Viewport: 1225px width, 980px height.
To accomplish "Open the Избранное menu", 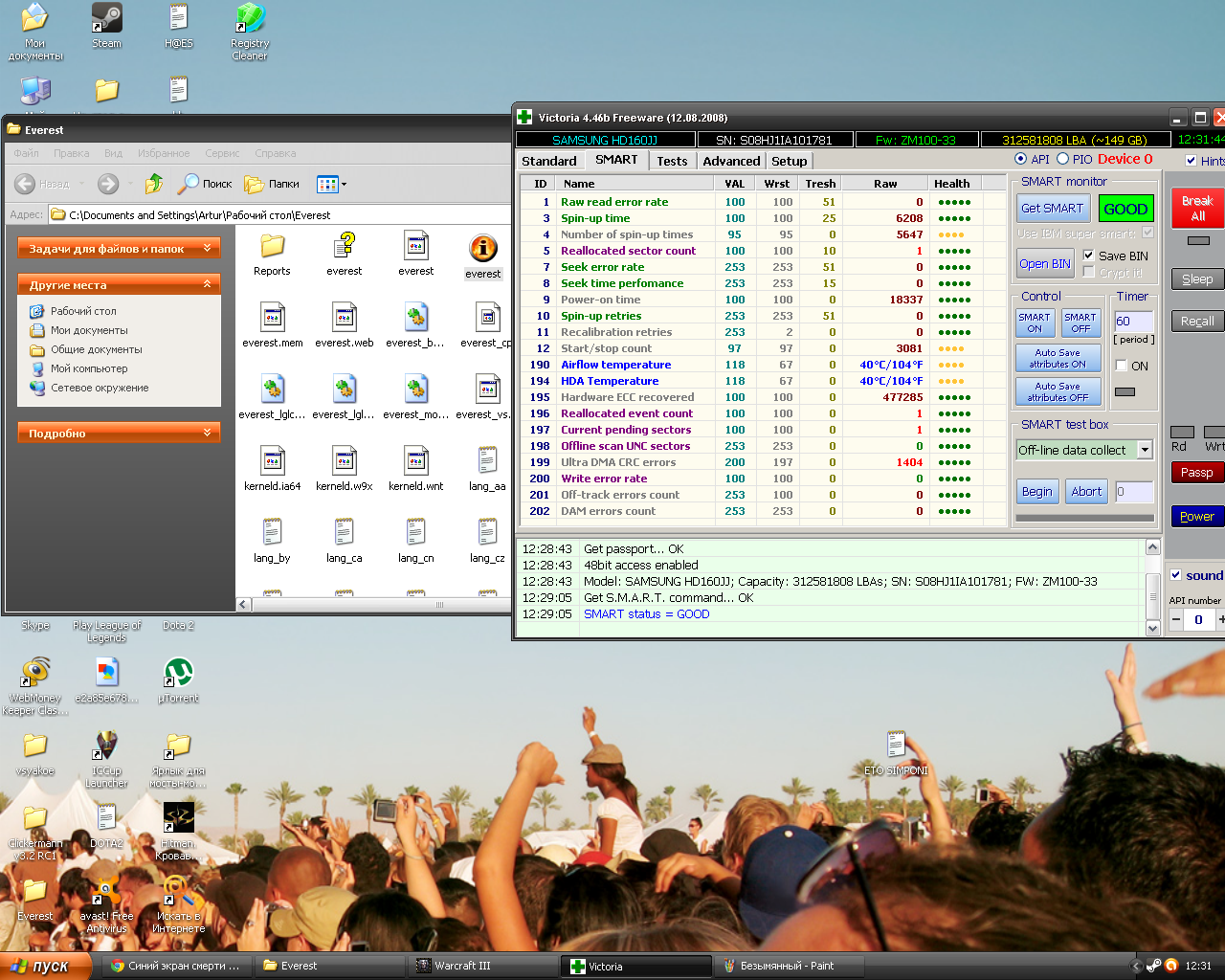I will tap(164, 153).
